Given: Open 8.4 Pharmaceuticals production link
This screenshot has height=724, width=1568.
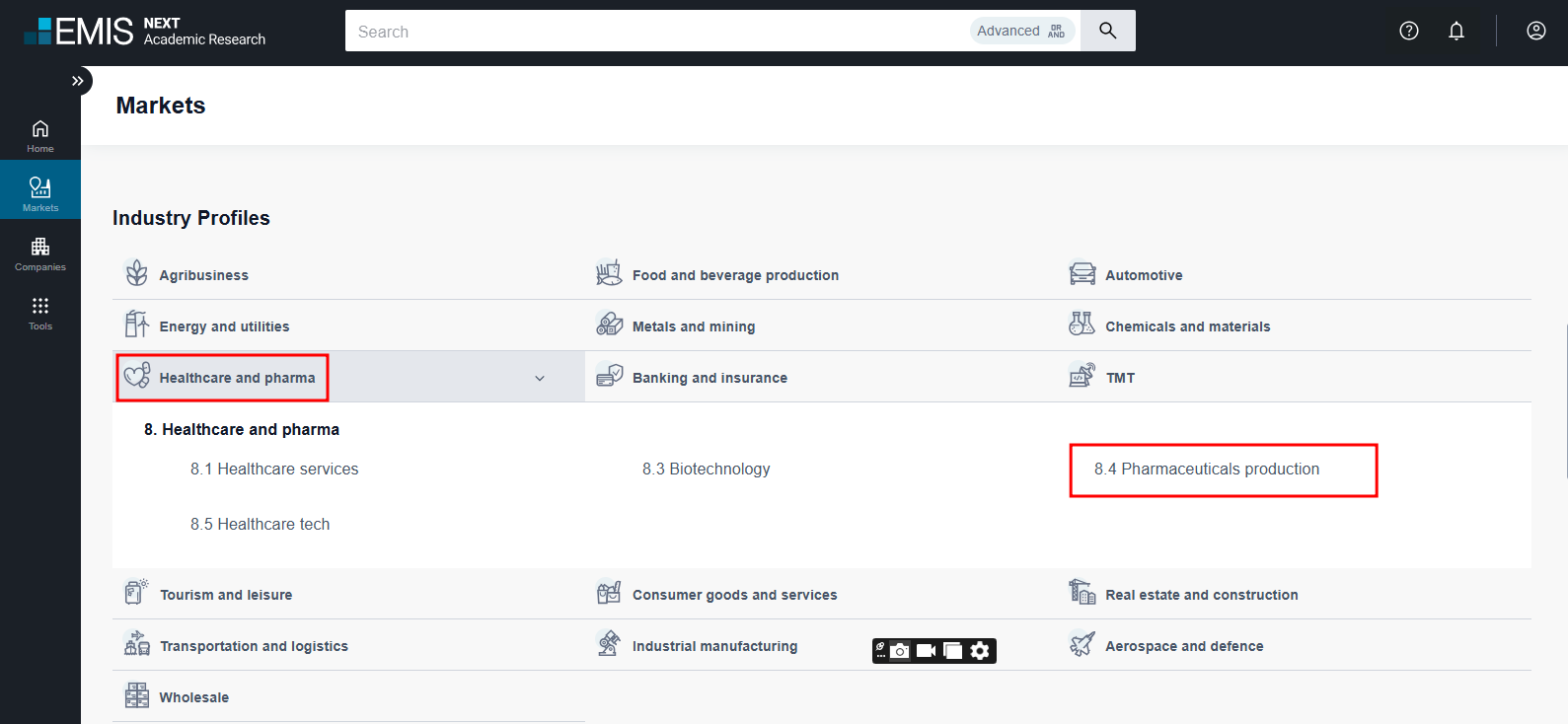Looking at the screenshot, I should click(1206, 470).
